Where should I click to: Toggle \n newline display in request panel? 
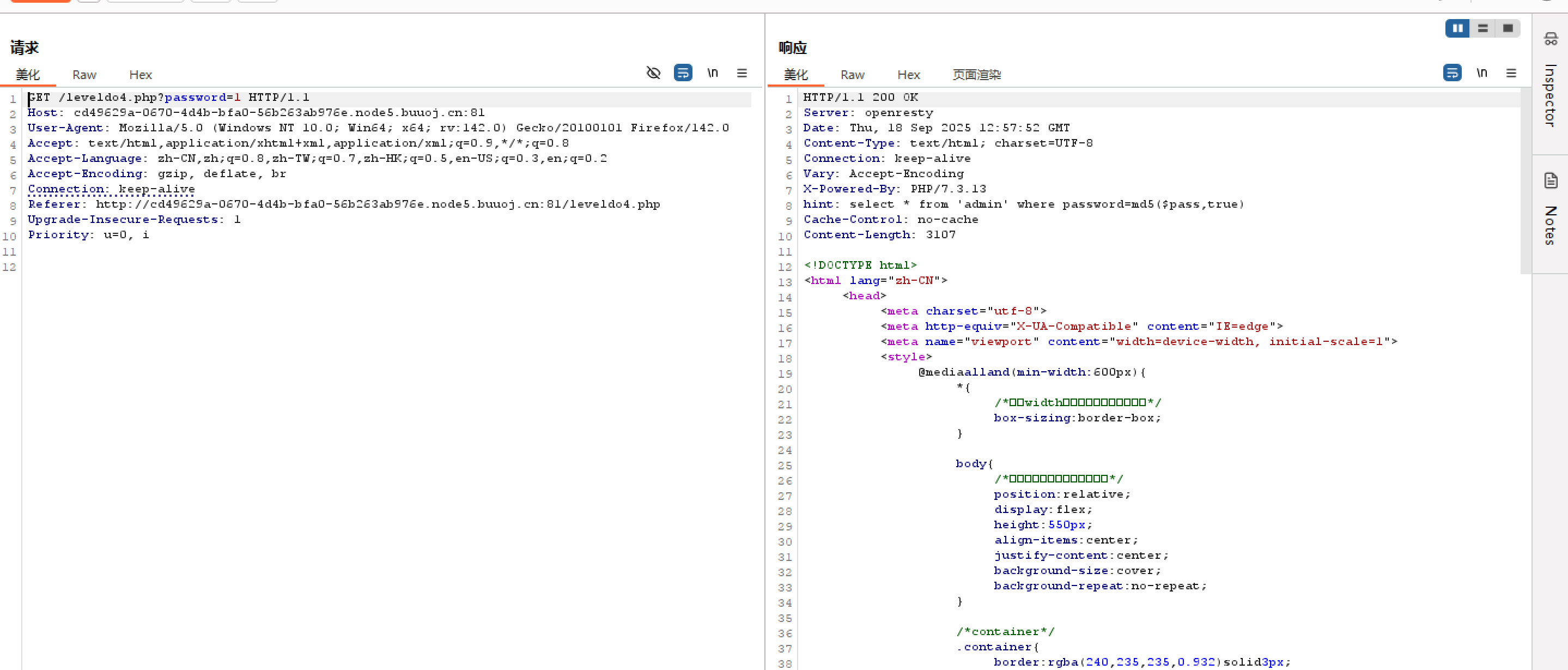[x=712, y=73]
